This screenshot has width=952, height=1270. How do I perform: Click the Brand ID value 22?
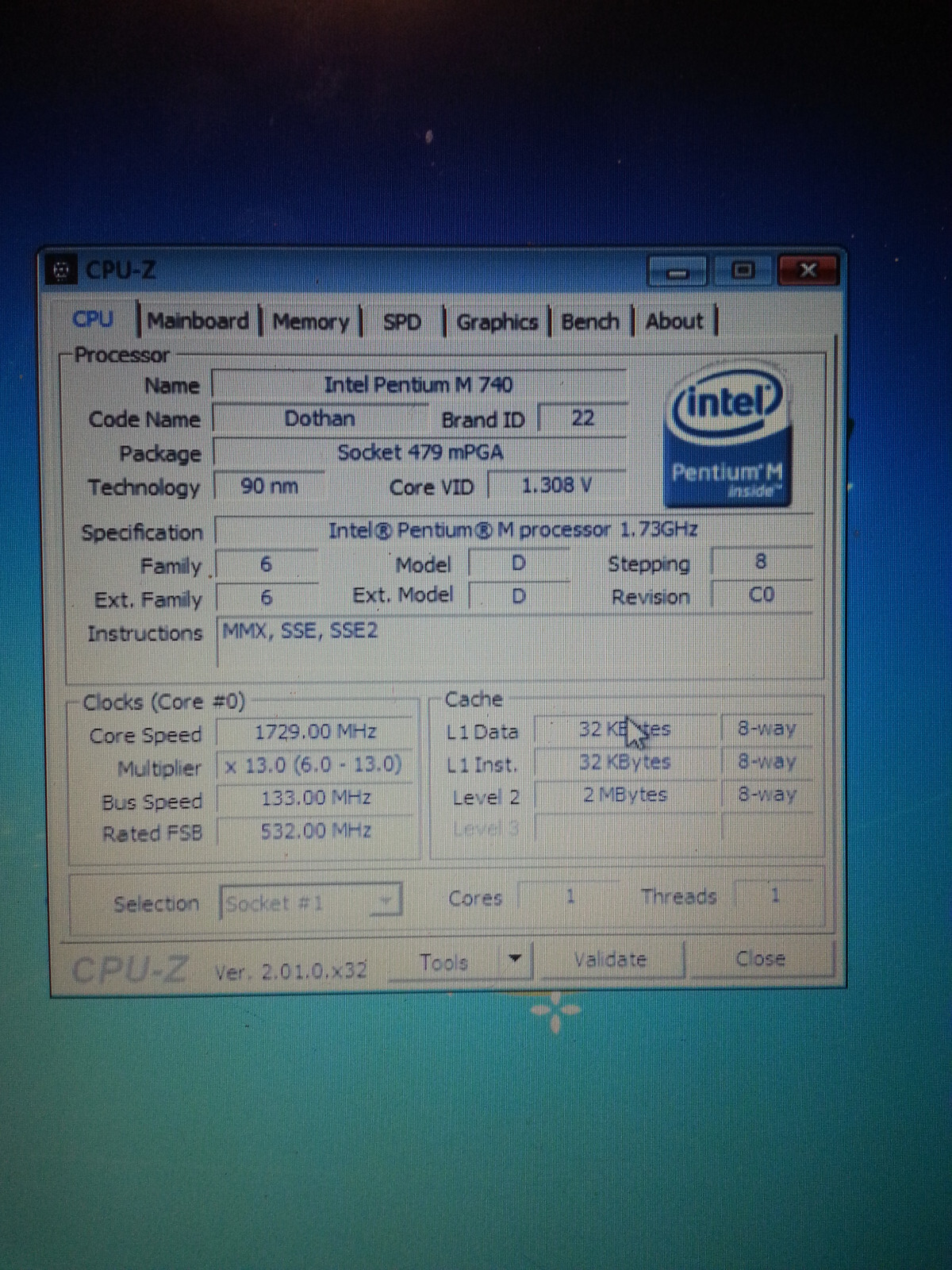tap(583, 418)
